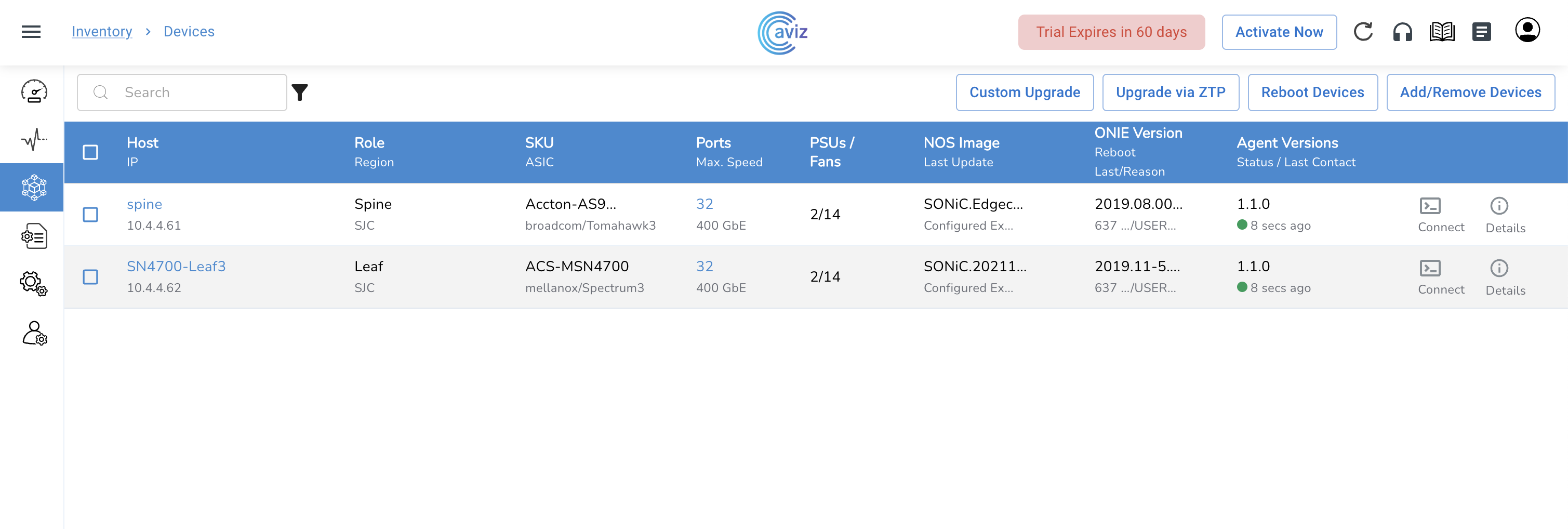The height and width of the screenshot is (529, 1568).
Task: View Details for SN4700-Leaf3 device
Action: (x=1505, y=277)
